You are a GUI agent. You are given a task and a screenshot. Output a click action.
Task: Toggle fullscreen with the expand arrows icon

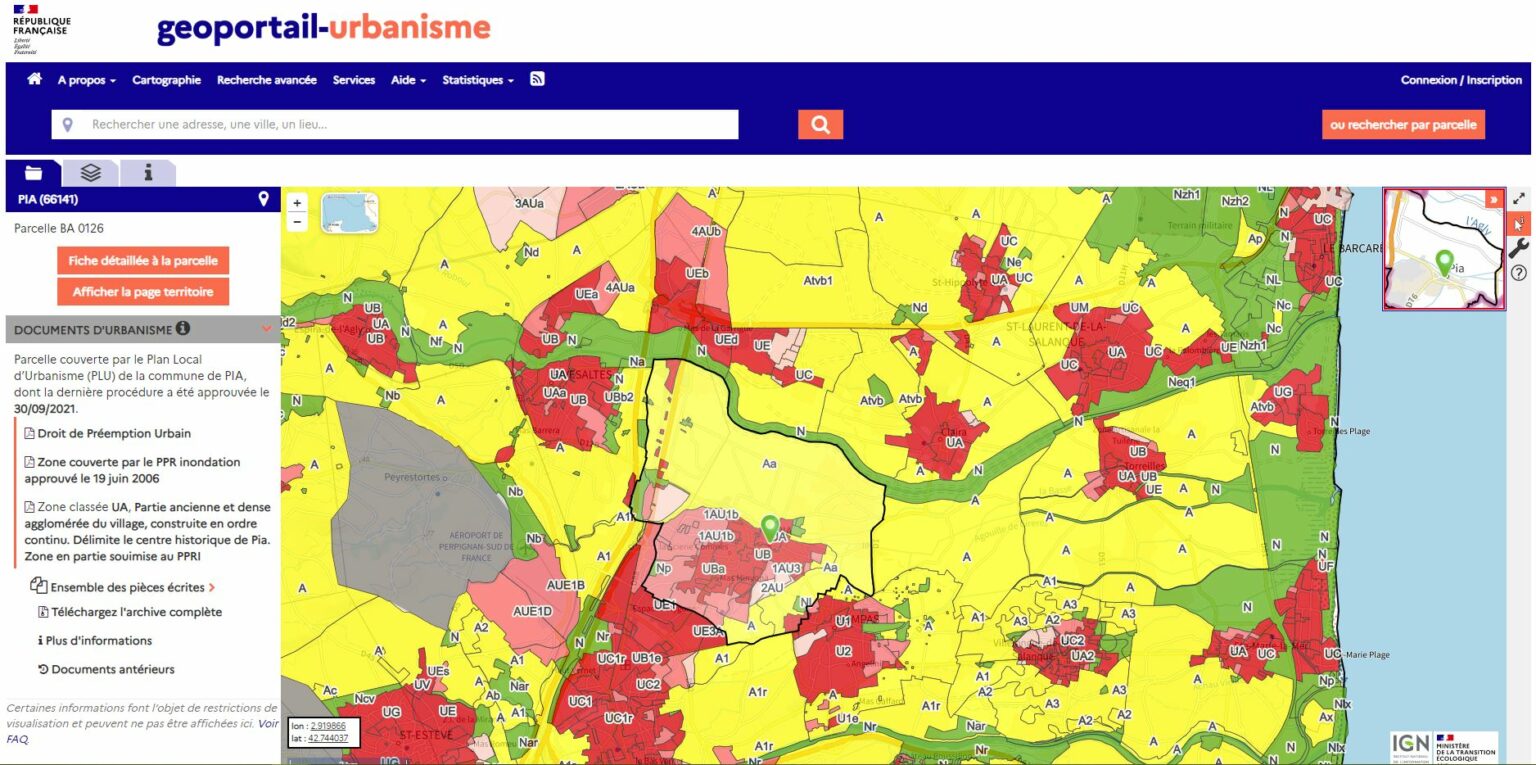[1520, 198]
